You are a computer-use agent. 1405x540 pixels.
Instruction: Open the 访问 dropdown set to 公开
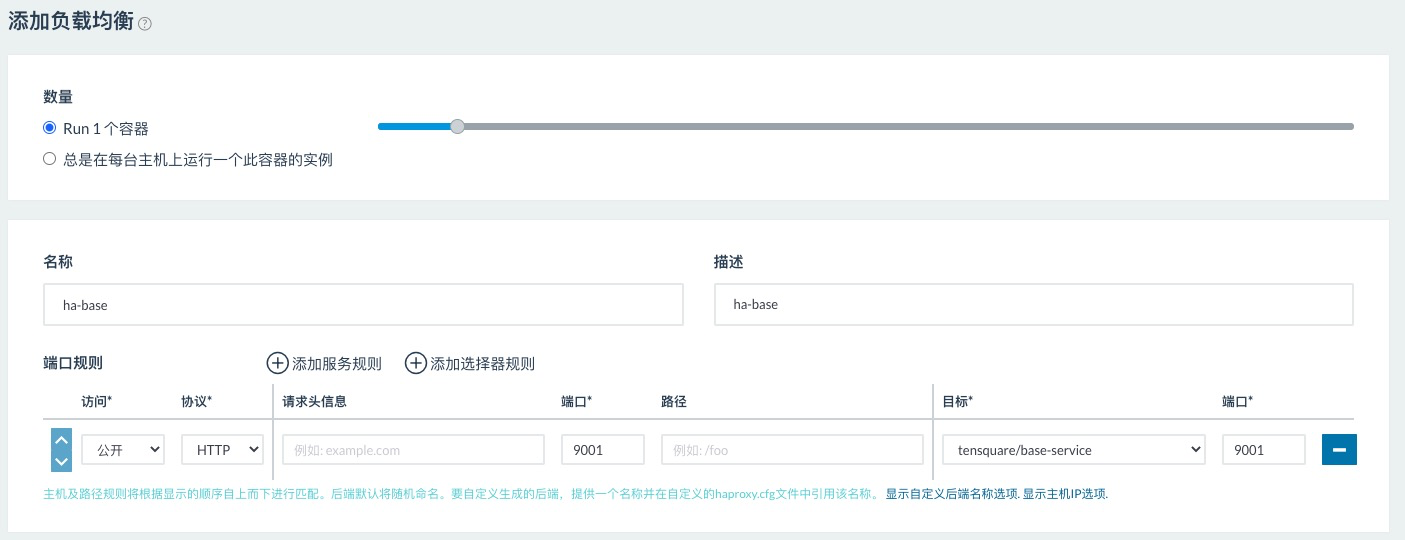click(123, 450)
